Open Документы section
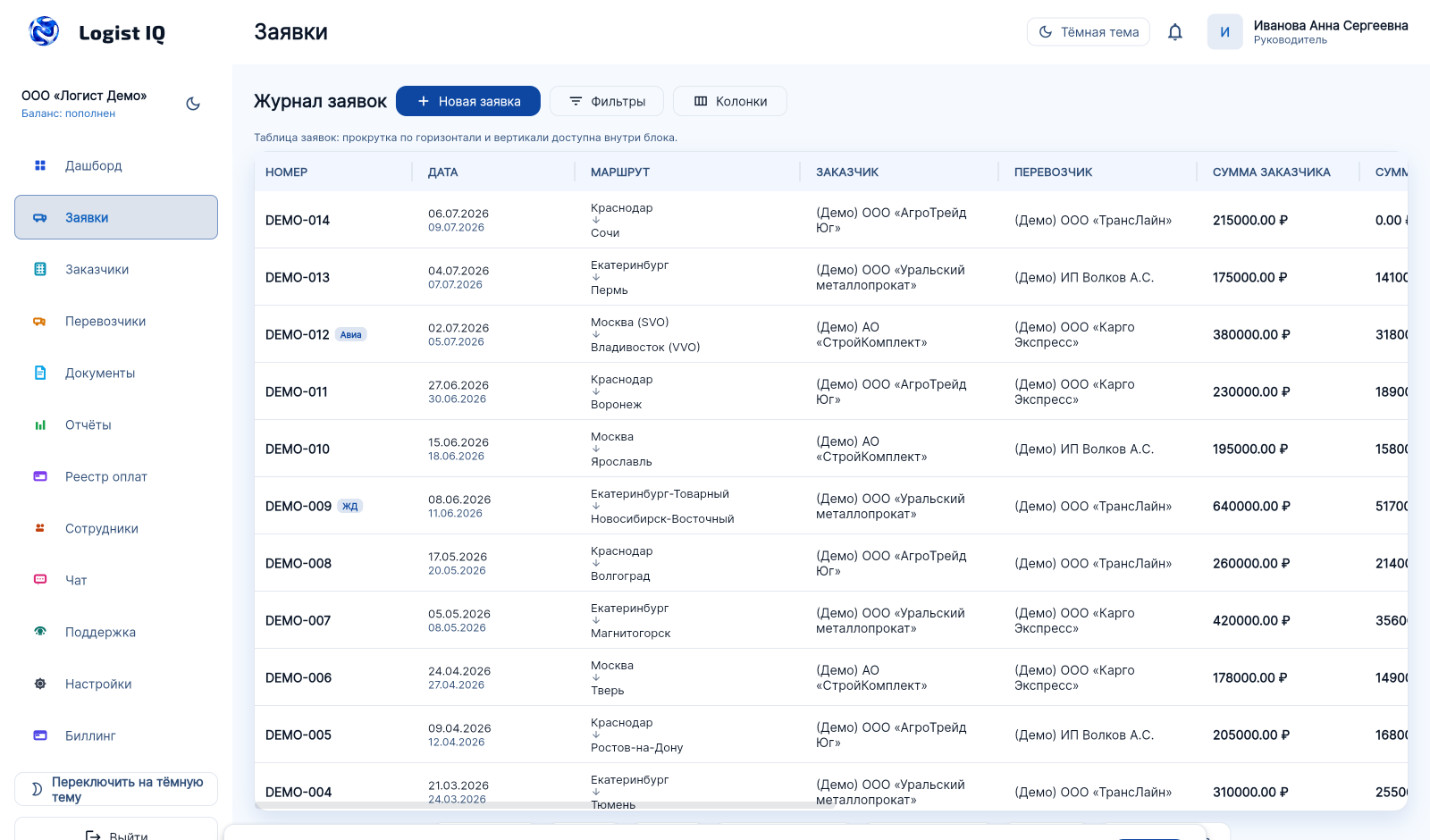Viewport: 1430px width, 840px height. click(116, 373)
